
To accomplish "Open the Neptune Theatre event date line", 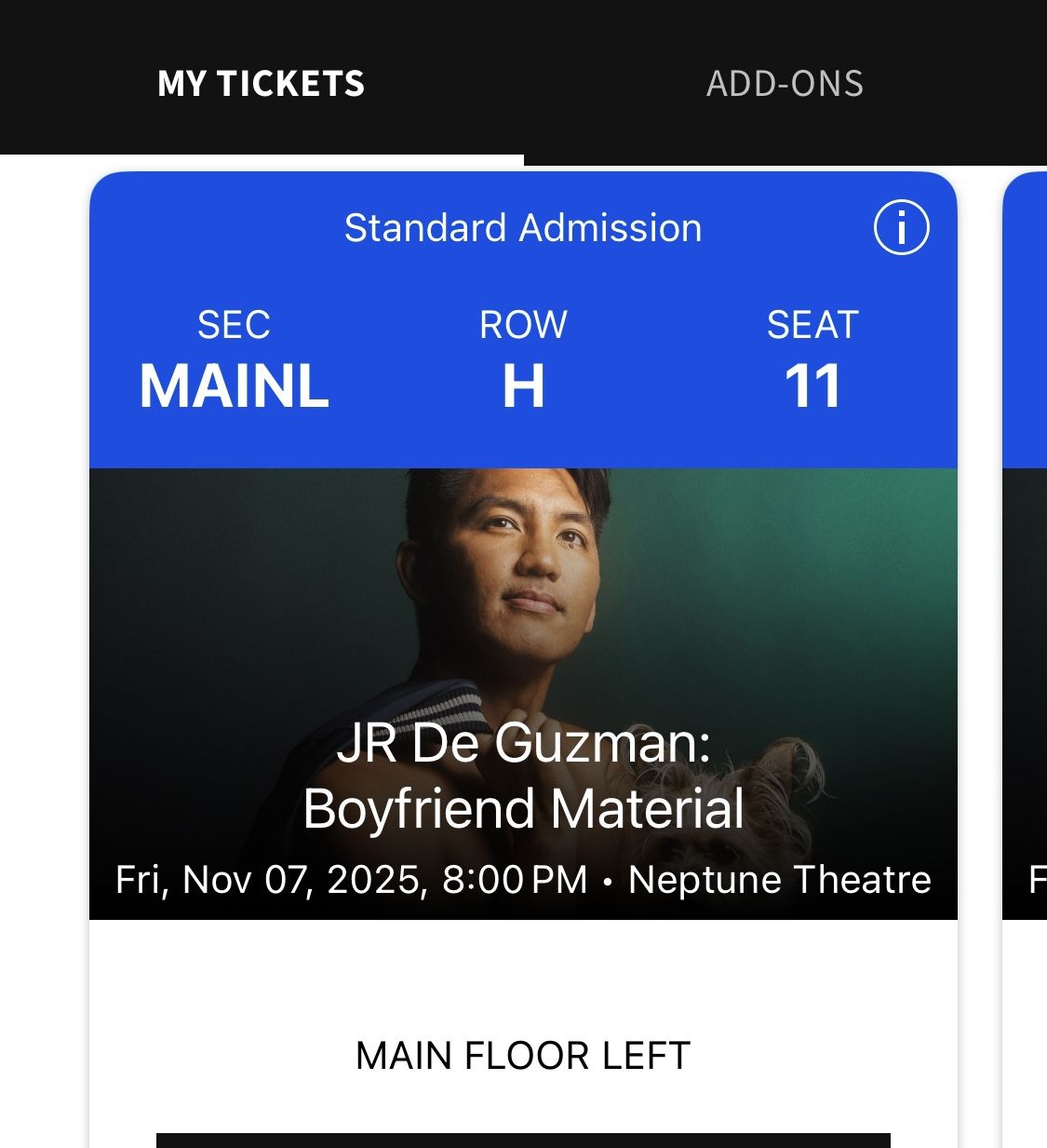I will (x=523, y=879).
